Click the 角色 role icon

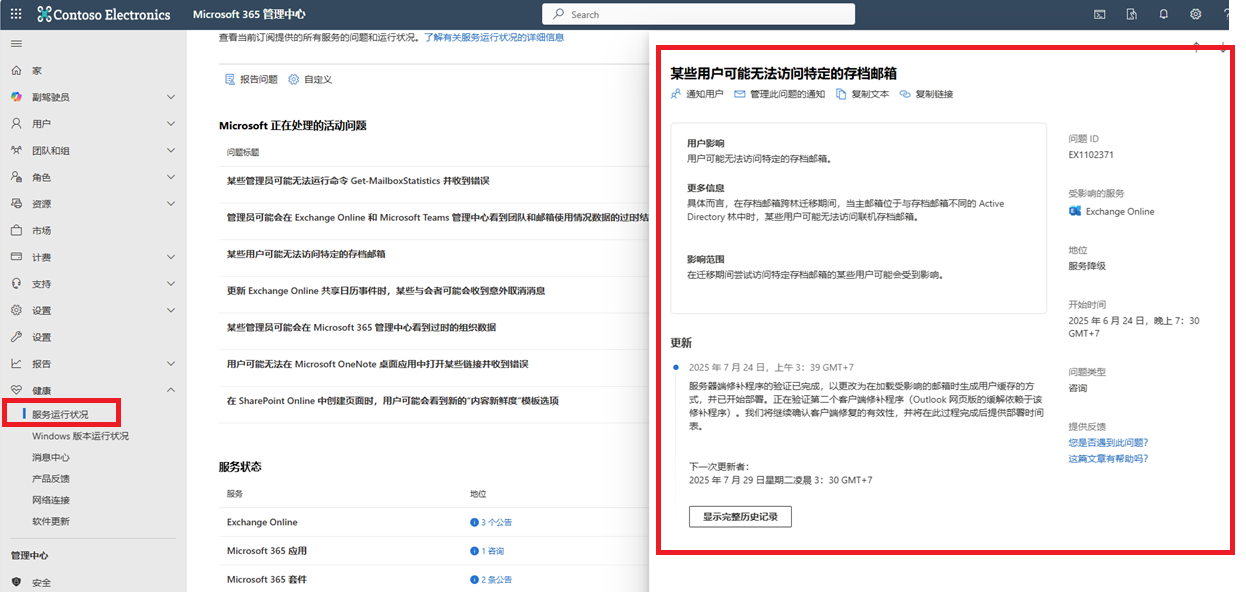point(16,177)
